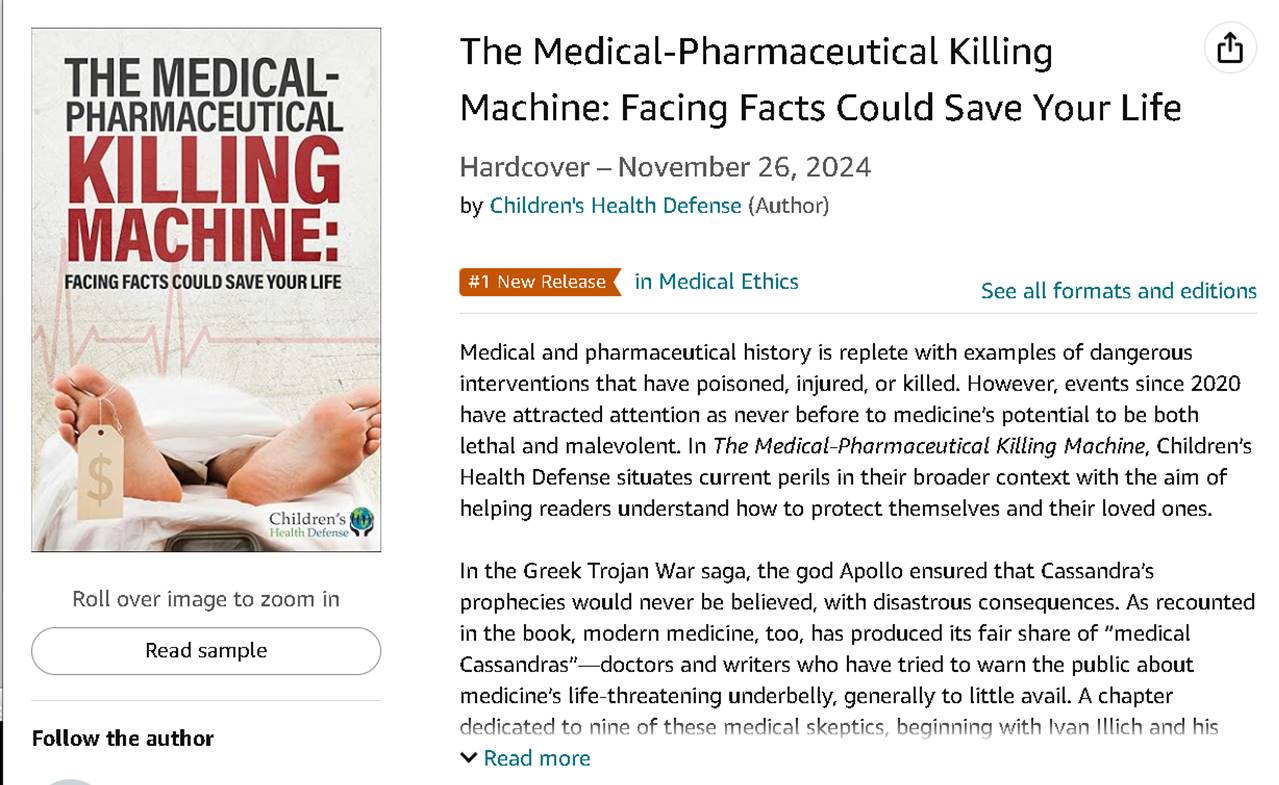Viewport: 1279px width, 785px height.
Task: Click the "(Author)" label beside author name
Action: [789, 206]
